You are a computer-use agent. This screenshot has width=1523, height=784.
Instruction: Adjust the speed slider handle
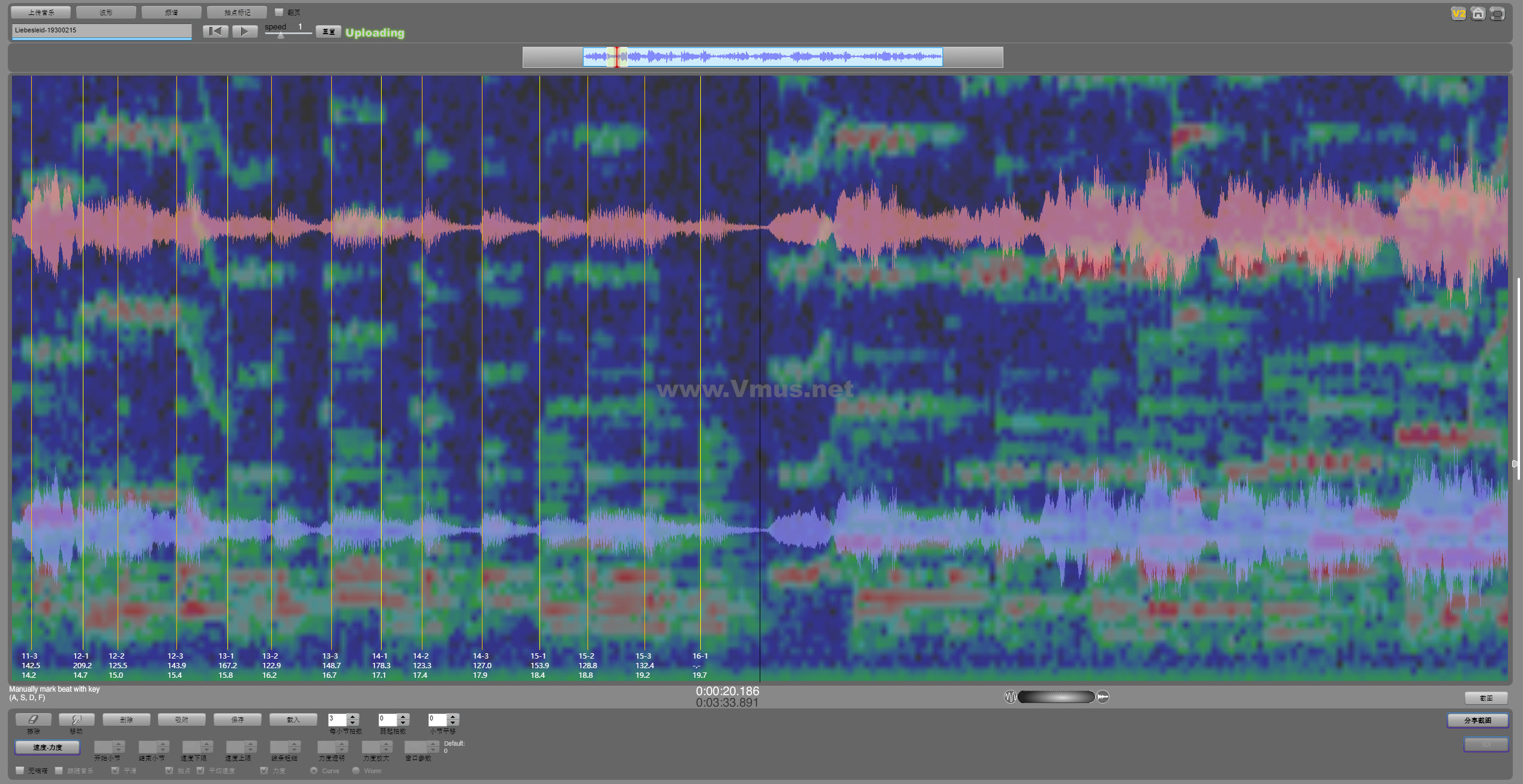281,35
